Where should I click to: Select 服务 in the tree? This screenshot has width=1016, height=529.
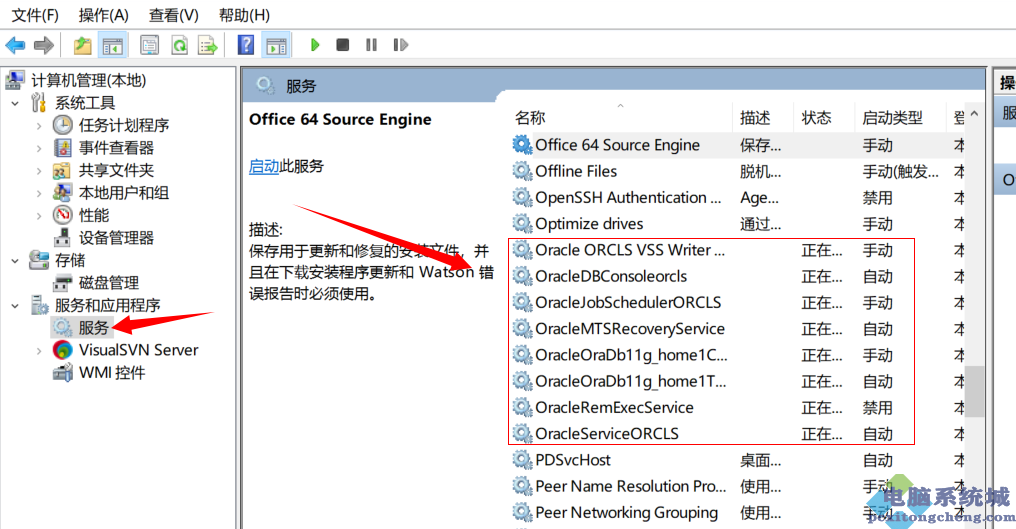point(93,328)
